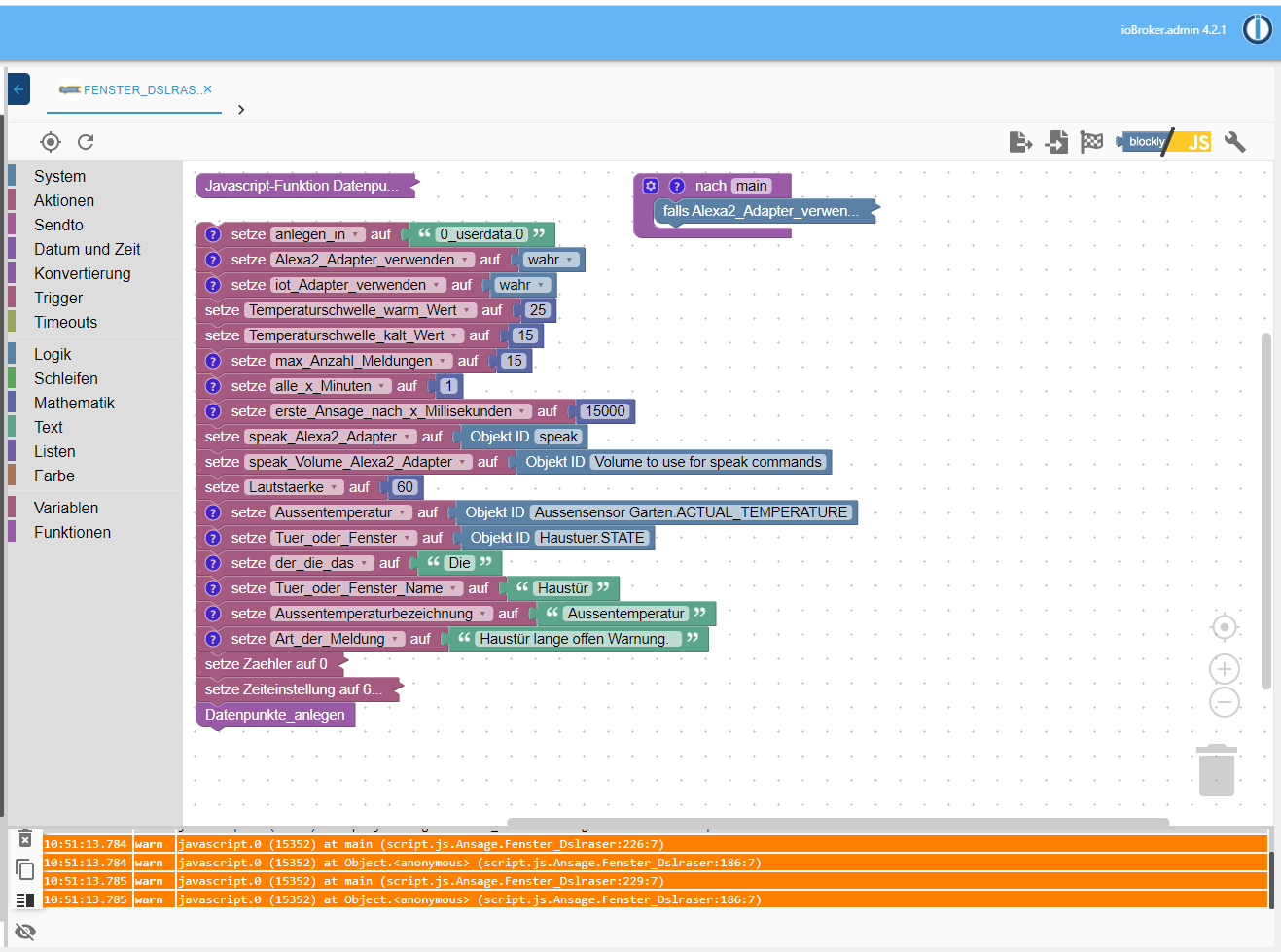Click the Javascript-Funktion Datenpu... block
Image resolution: width=1281 pixels, height=952 pixels.
pos(306,186)
